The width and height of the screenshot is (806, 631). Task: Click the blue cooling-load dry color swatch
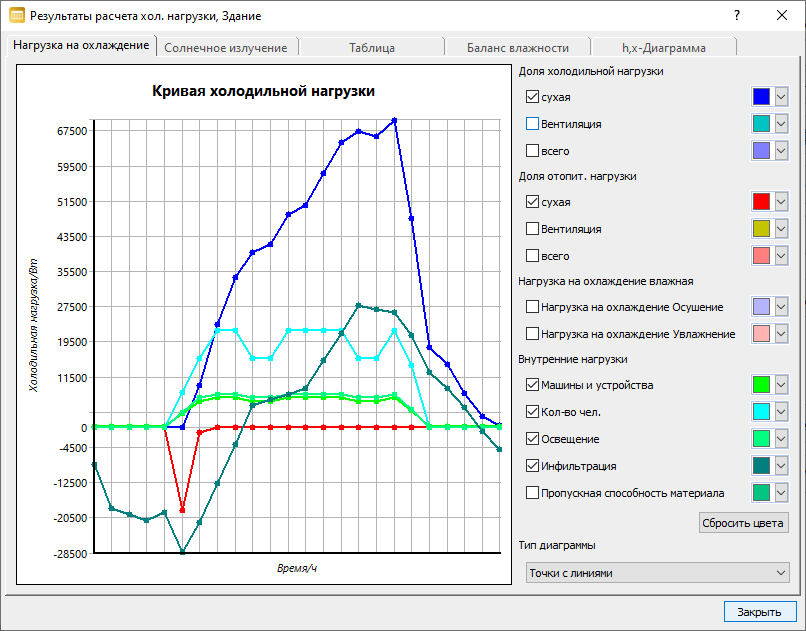[x=761, y=97]
